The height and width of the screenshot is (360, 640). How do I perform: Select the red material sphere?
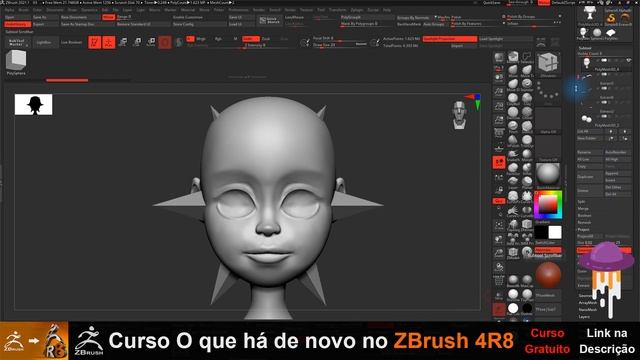pos(548,275)
